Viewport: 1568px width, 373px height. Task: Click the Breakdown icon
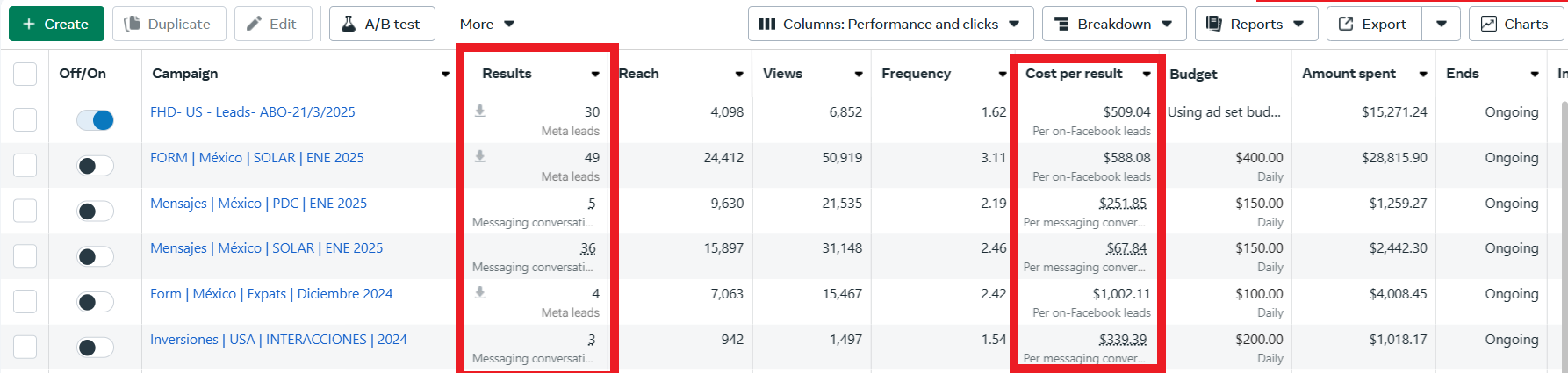coord(1061,24)
